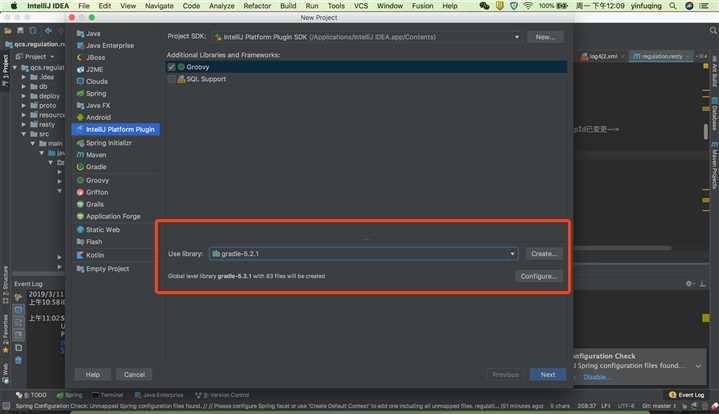
Task: Collapse the src folder in project tree
Action: (24, 134)
